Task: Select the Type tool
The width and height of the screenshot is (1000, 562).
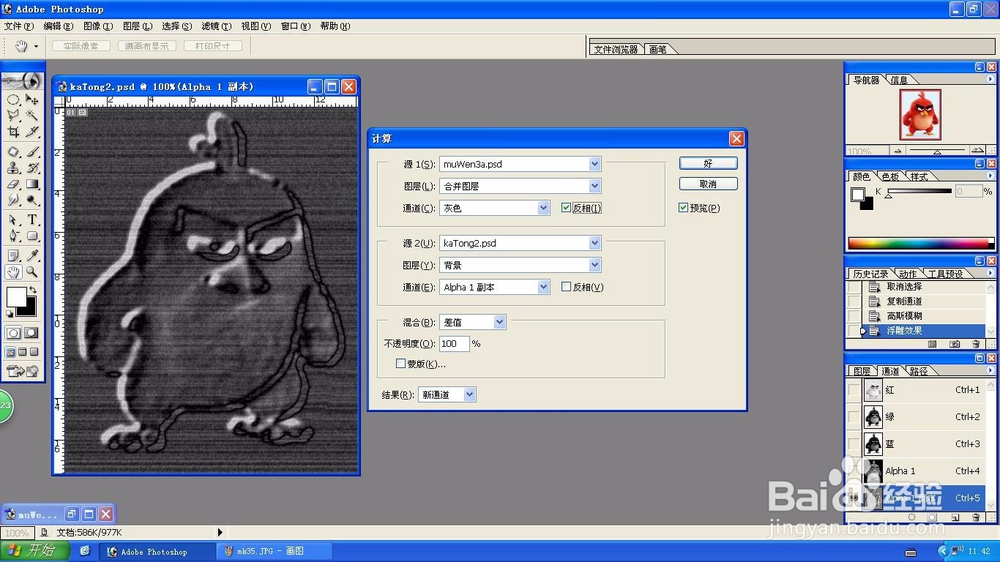Action: [32, 220]
